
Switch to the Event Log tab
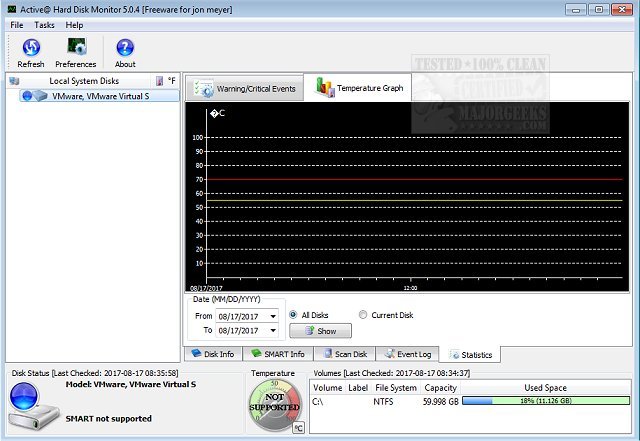click(x=407, y=354)
